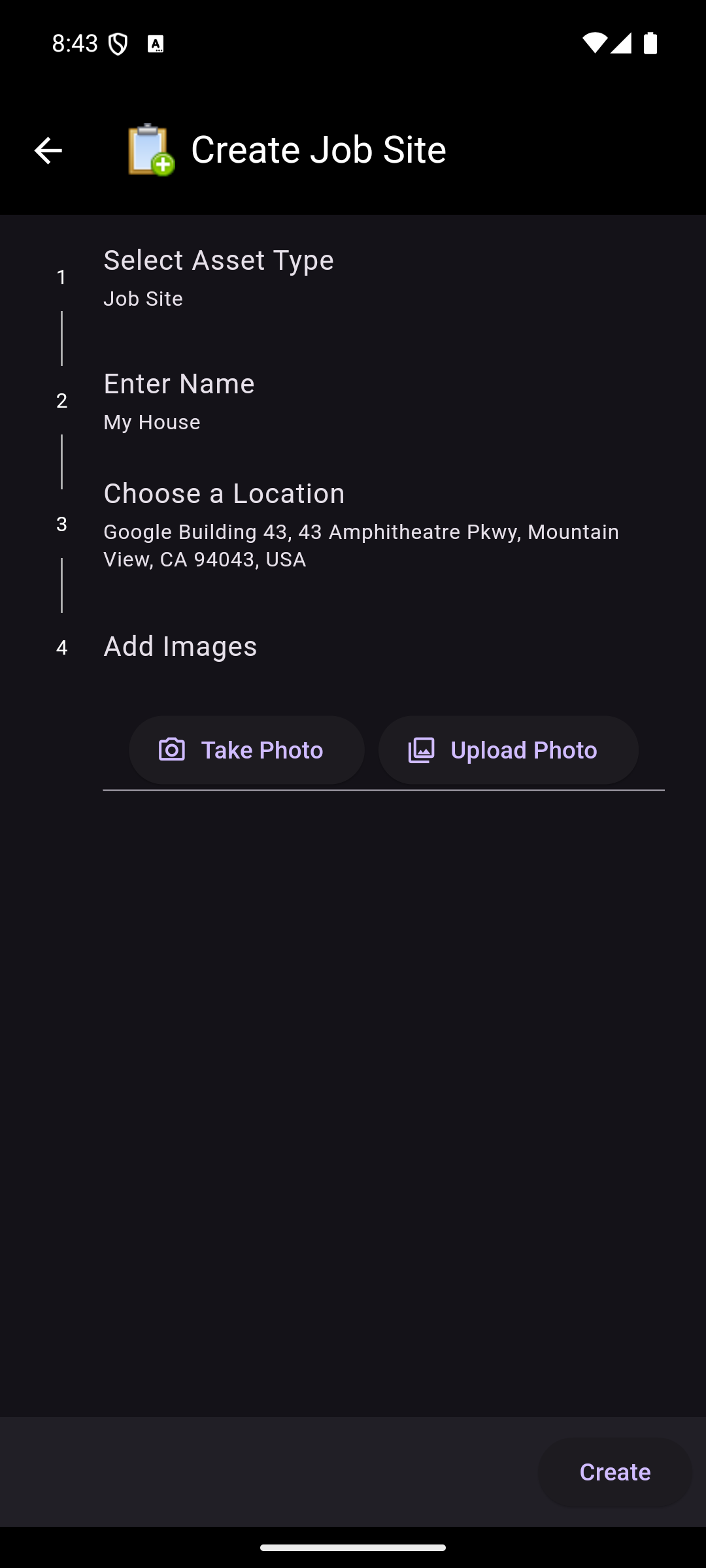Tap the cellular signal status icon
Viewport: 706px width, 1568px height.
(x=621, y=43)
